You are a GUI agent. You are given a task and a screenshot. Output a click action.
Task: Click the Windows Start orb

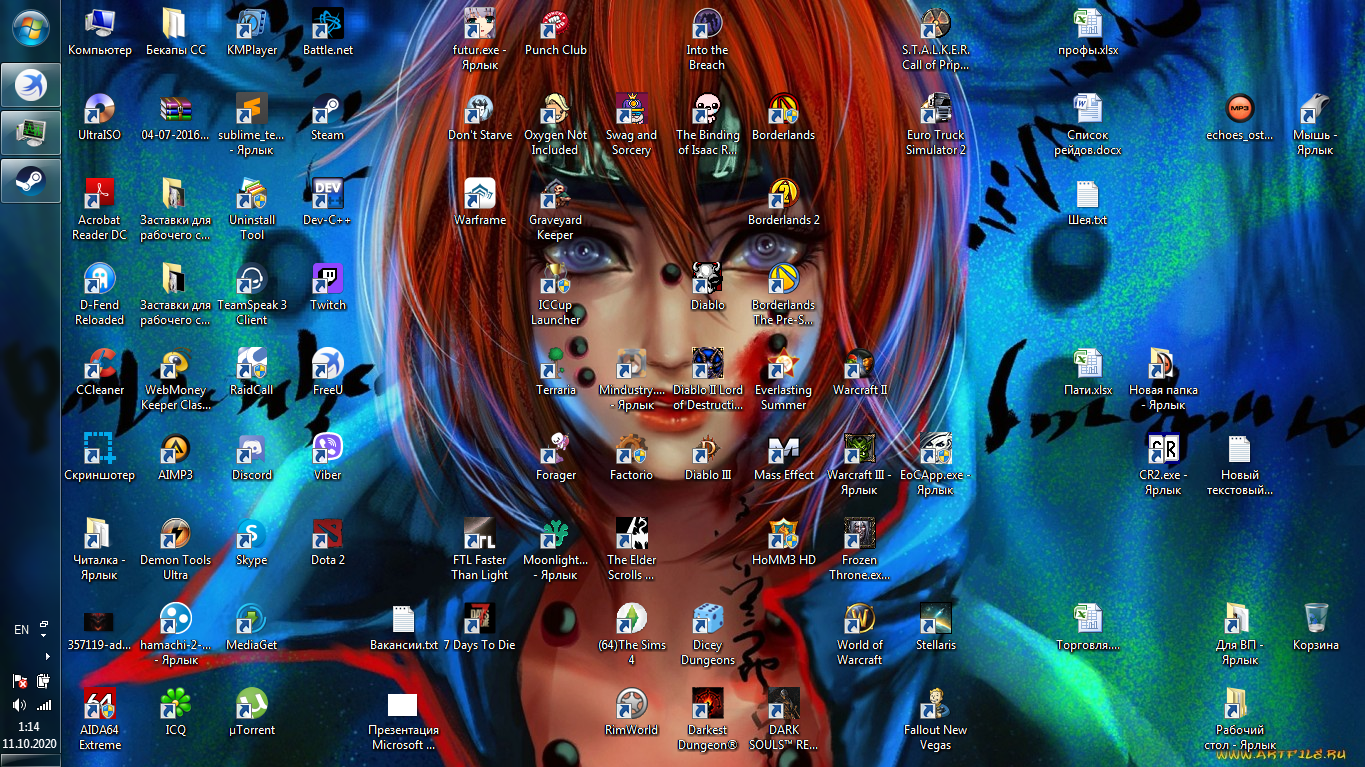[30, 26]
